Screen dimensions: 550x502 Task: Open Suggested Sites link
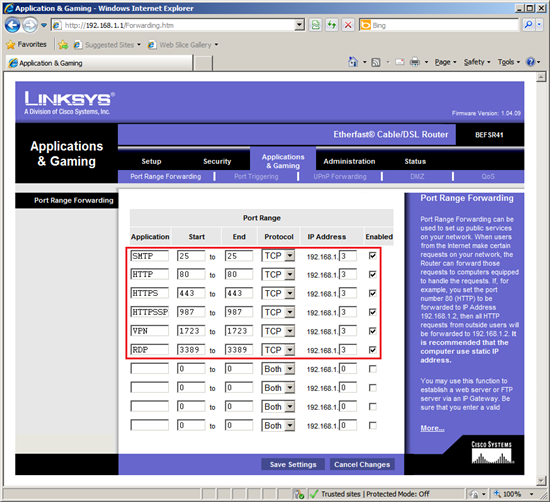click(107, 45)
